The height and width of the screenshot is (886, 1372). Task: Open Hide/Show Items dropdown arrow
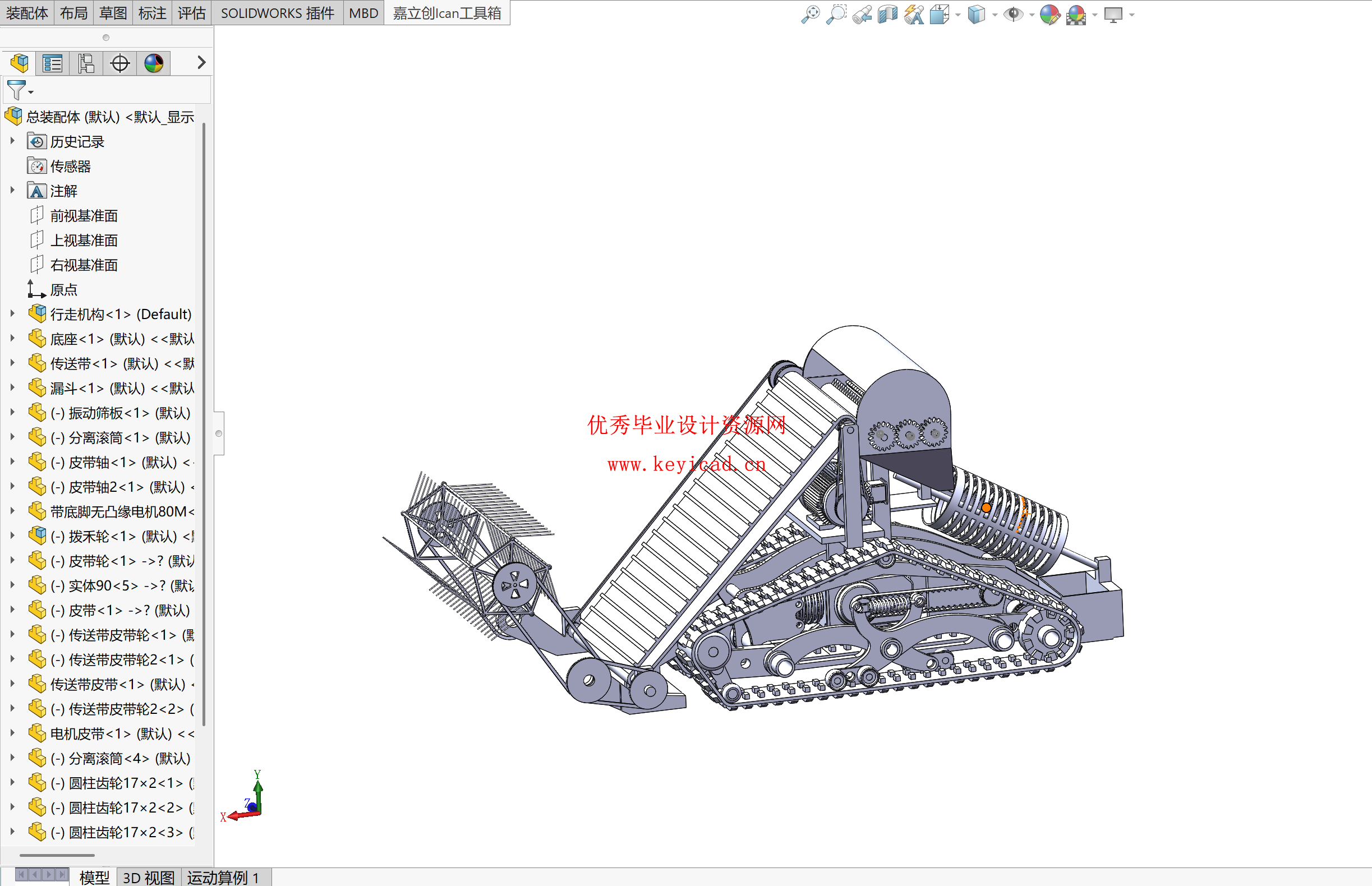(x=1032, y=15)
